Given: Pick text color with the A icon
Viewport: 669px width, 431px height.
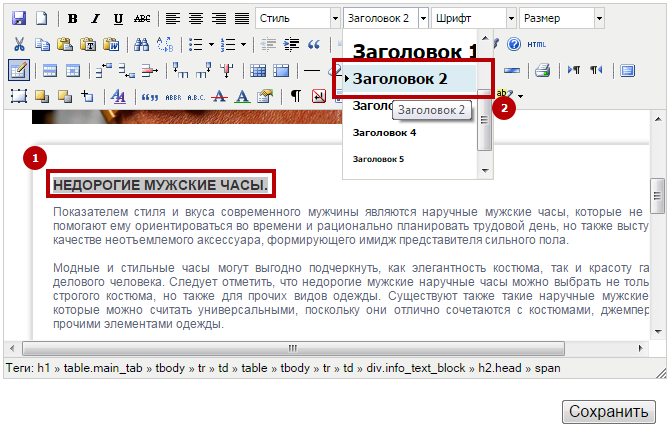Looking at the screenshot, I should point(241,96).
